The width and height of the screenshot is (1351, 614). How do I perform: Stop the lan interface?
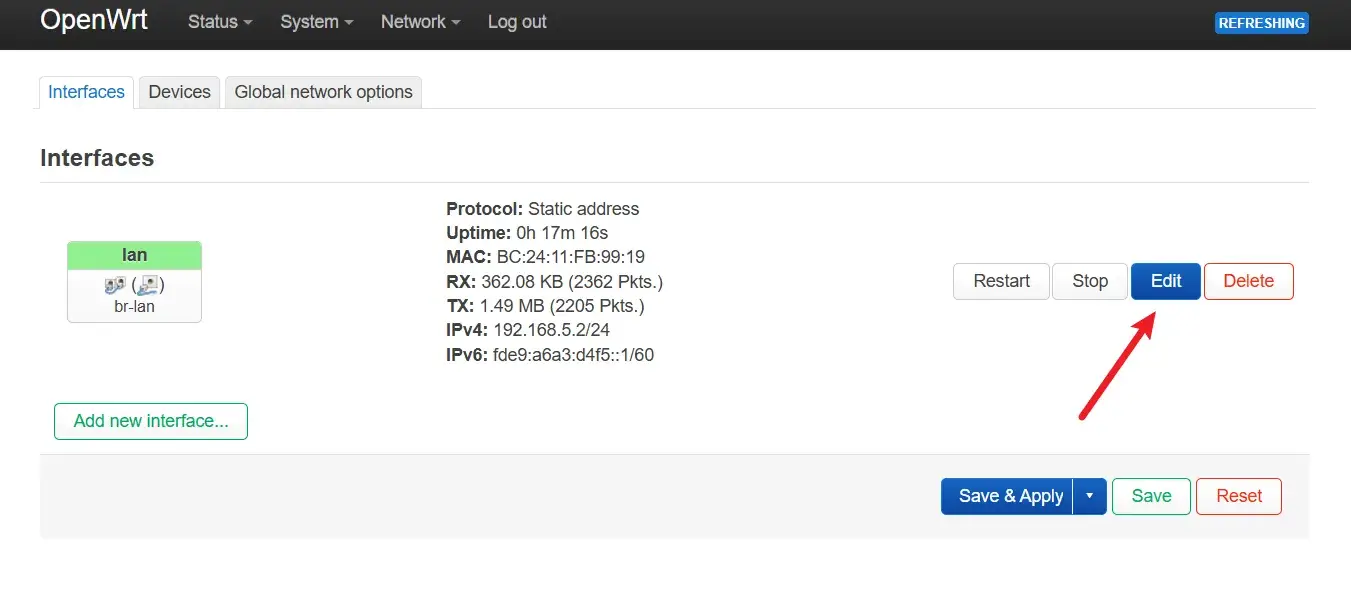tap(1090, 281)
